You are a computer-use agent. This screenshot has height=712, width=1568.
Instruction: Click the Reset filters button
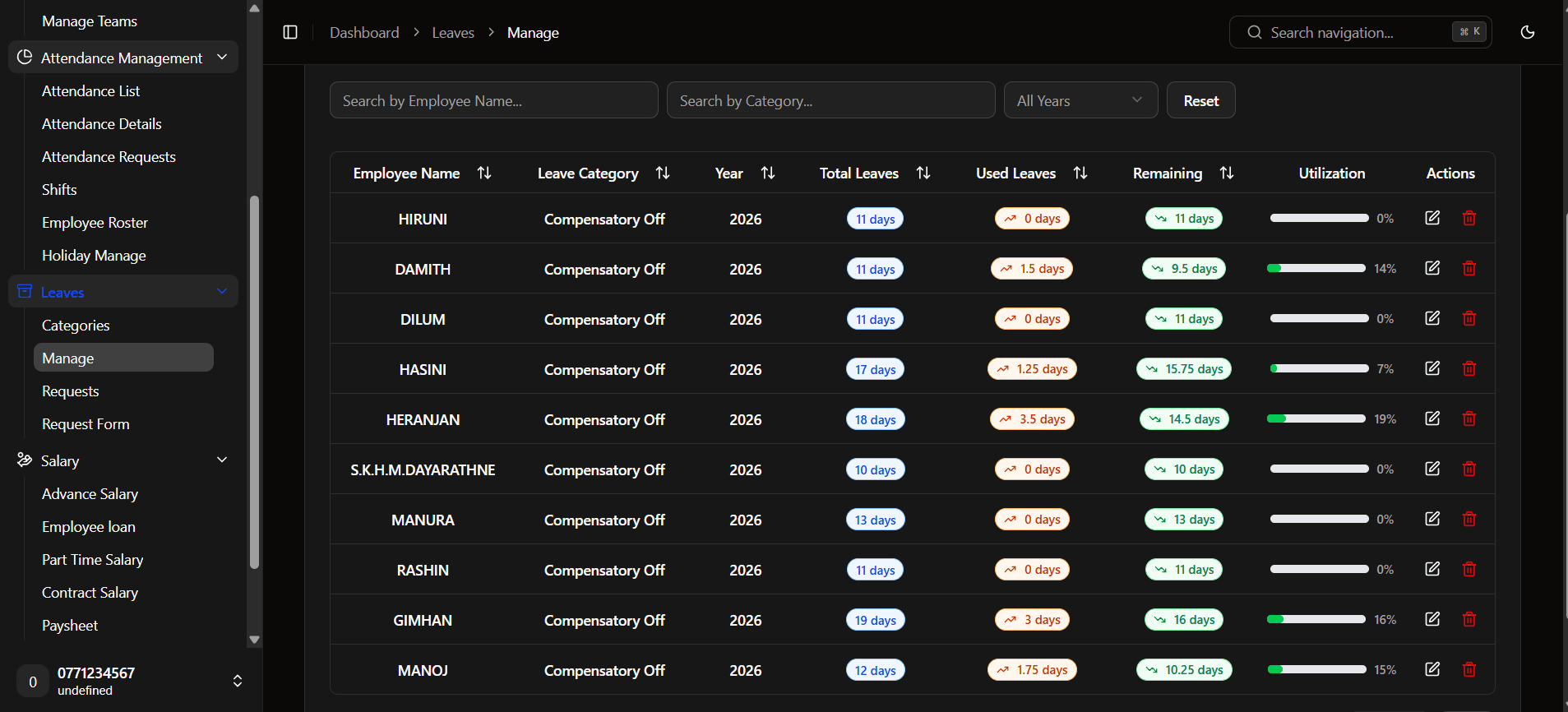1200,100
